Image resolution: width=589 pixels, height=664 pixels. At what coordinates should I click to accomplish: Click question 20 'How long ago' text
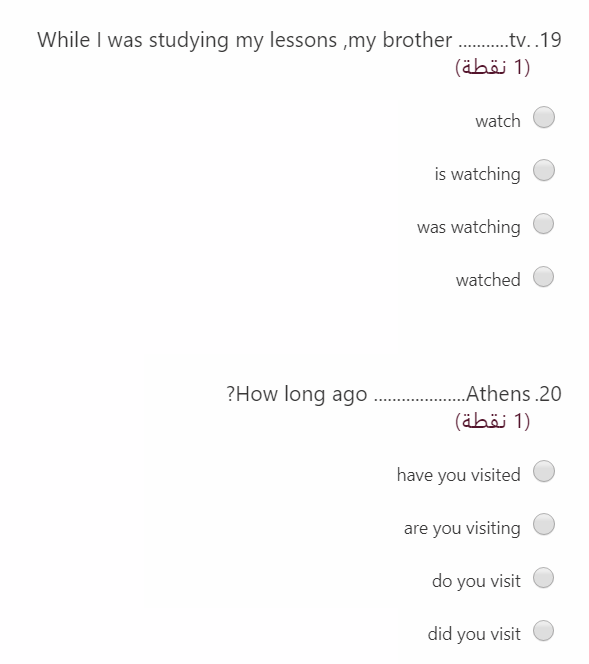click(394, 394)
